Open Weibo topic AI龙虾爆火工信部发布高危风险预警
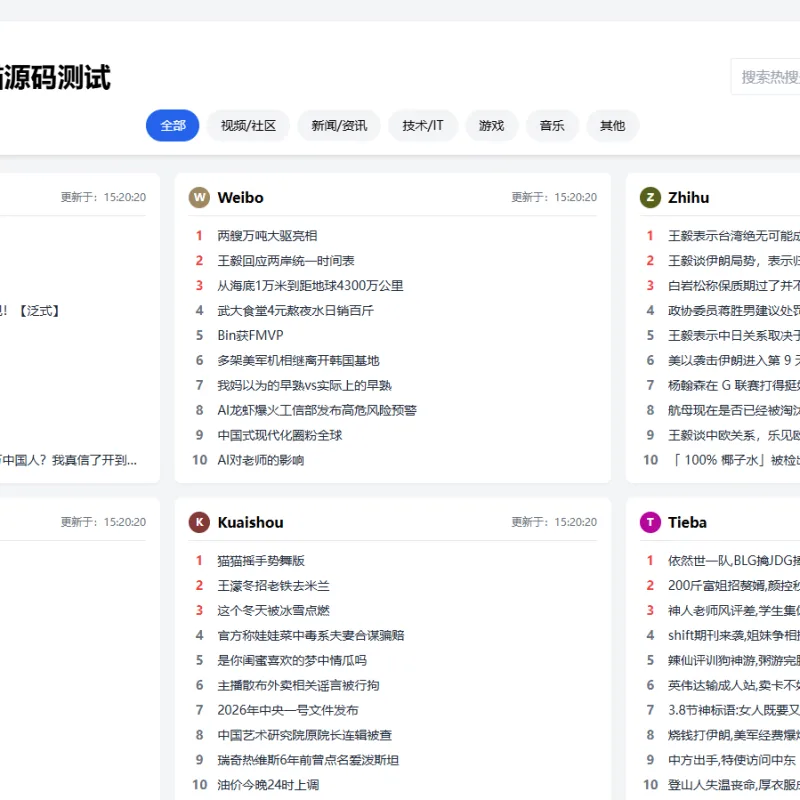The height and width of the screenshot is (800, 800). [x=317, y=410]
